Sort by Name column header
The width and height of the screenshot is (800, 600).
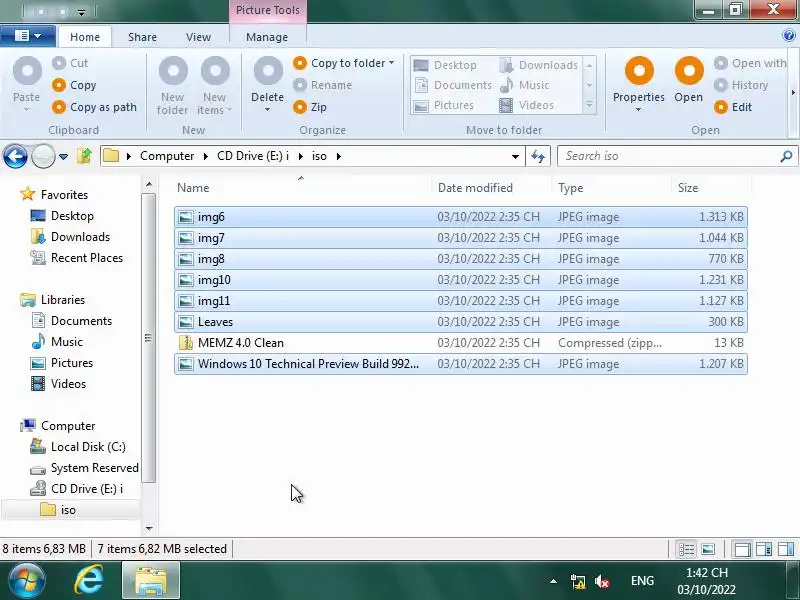303,188
